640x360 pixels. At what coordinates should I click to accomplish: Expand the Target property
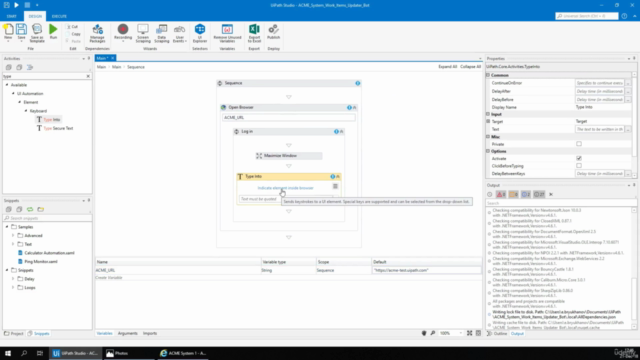(x=488, y=121)
